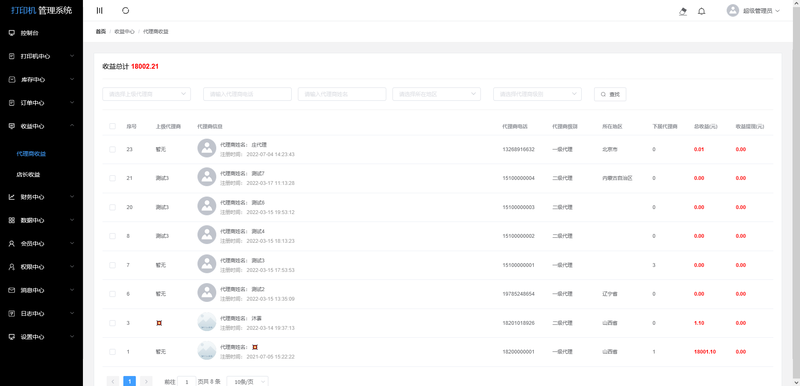
Task: Click the 财务中心 chart icon in sidebar
Action: point(12,197)
